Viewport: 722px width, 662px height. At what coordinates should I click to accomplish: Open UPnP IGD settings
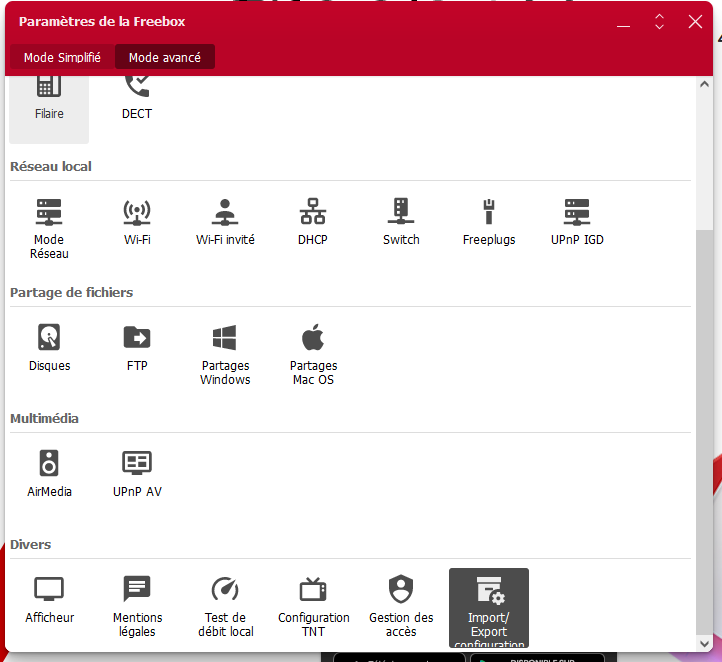pyautogui.click(x=577, y=221)
